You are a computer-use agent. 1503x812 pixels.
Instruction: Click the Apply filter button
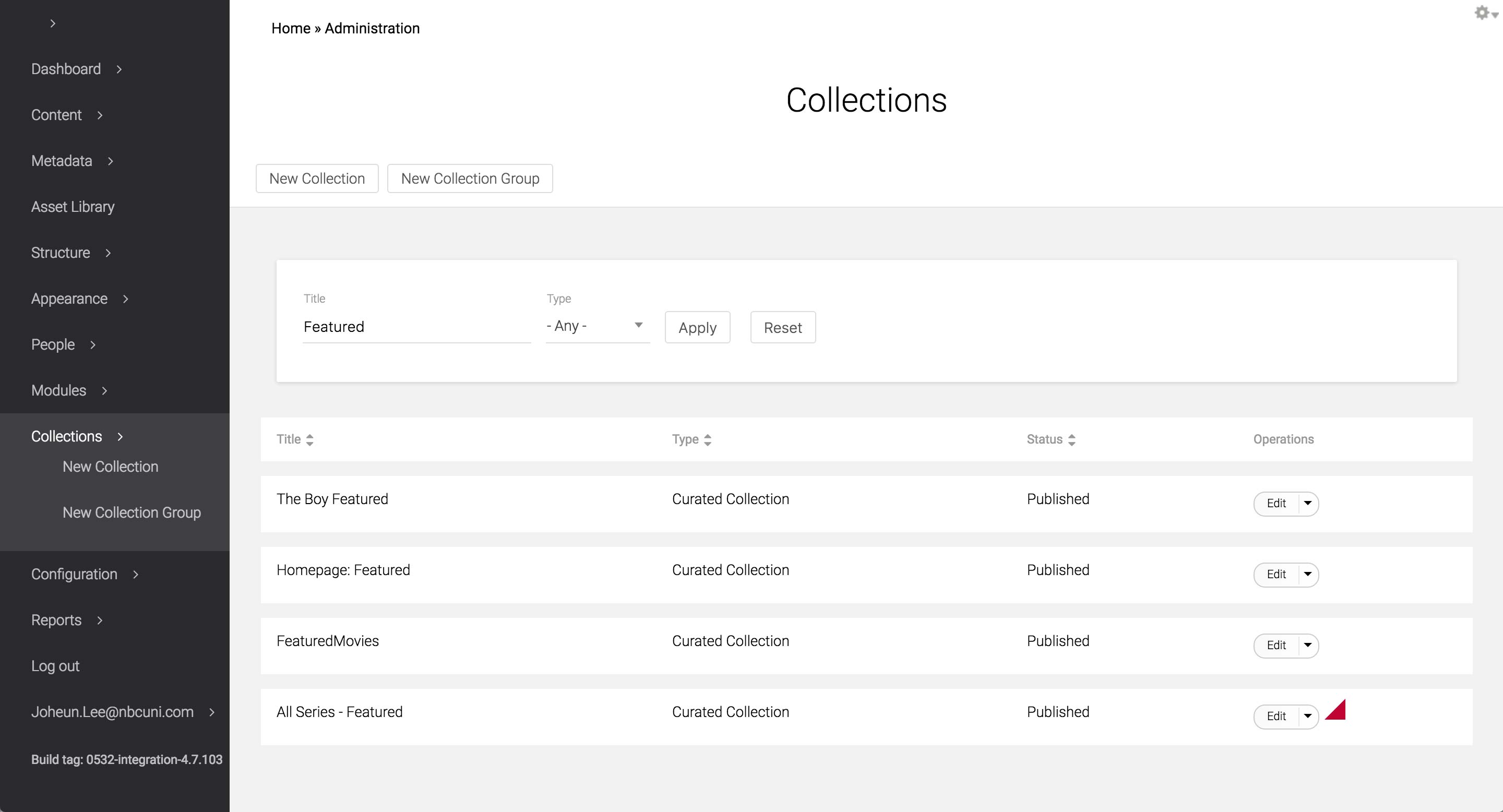click(697, 328)
